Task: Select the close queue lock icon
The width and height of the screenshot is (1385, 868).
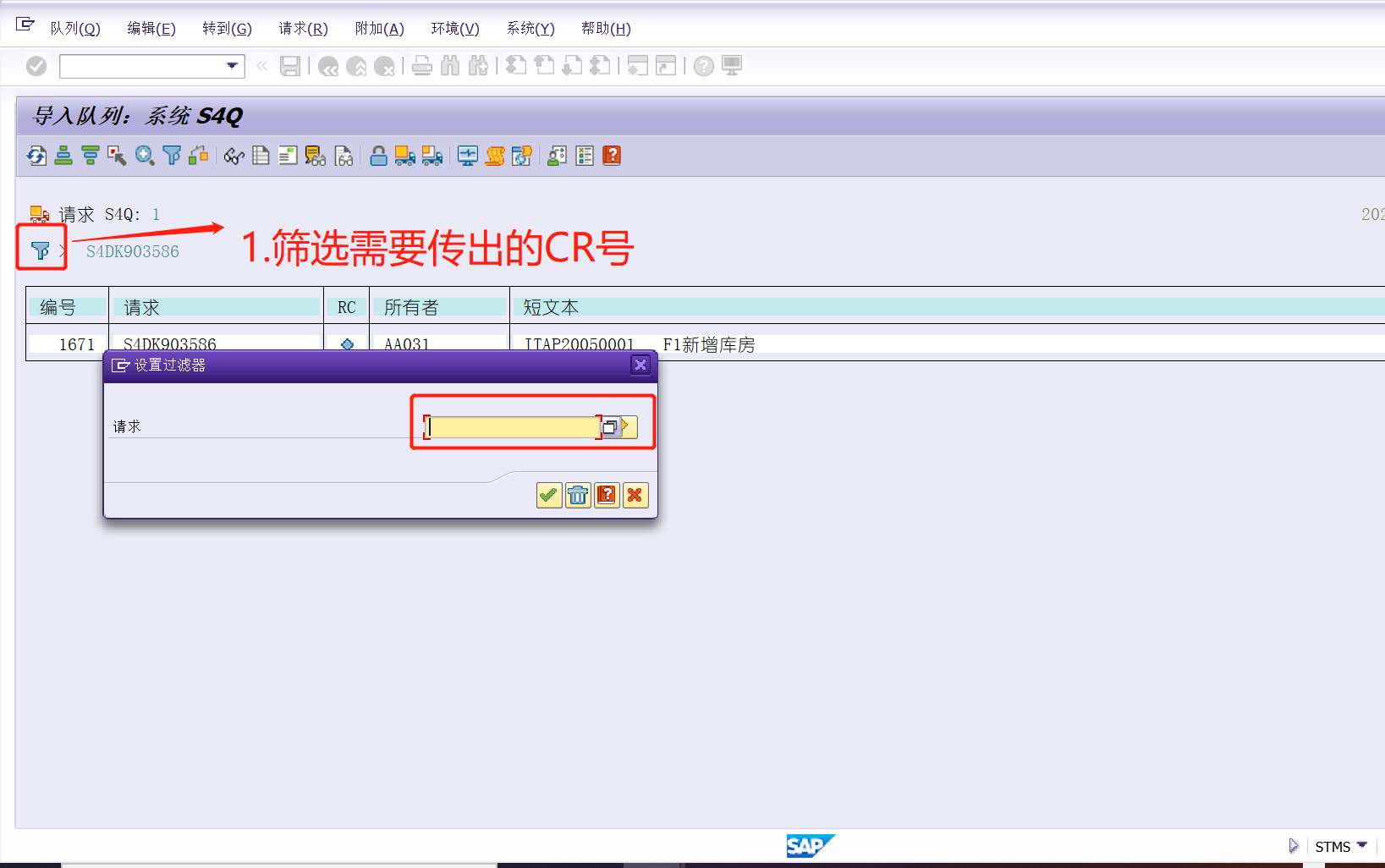Action: pos(378,156)
